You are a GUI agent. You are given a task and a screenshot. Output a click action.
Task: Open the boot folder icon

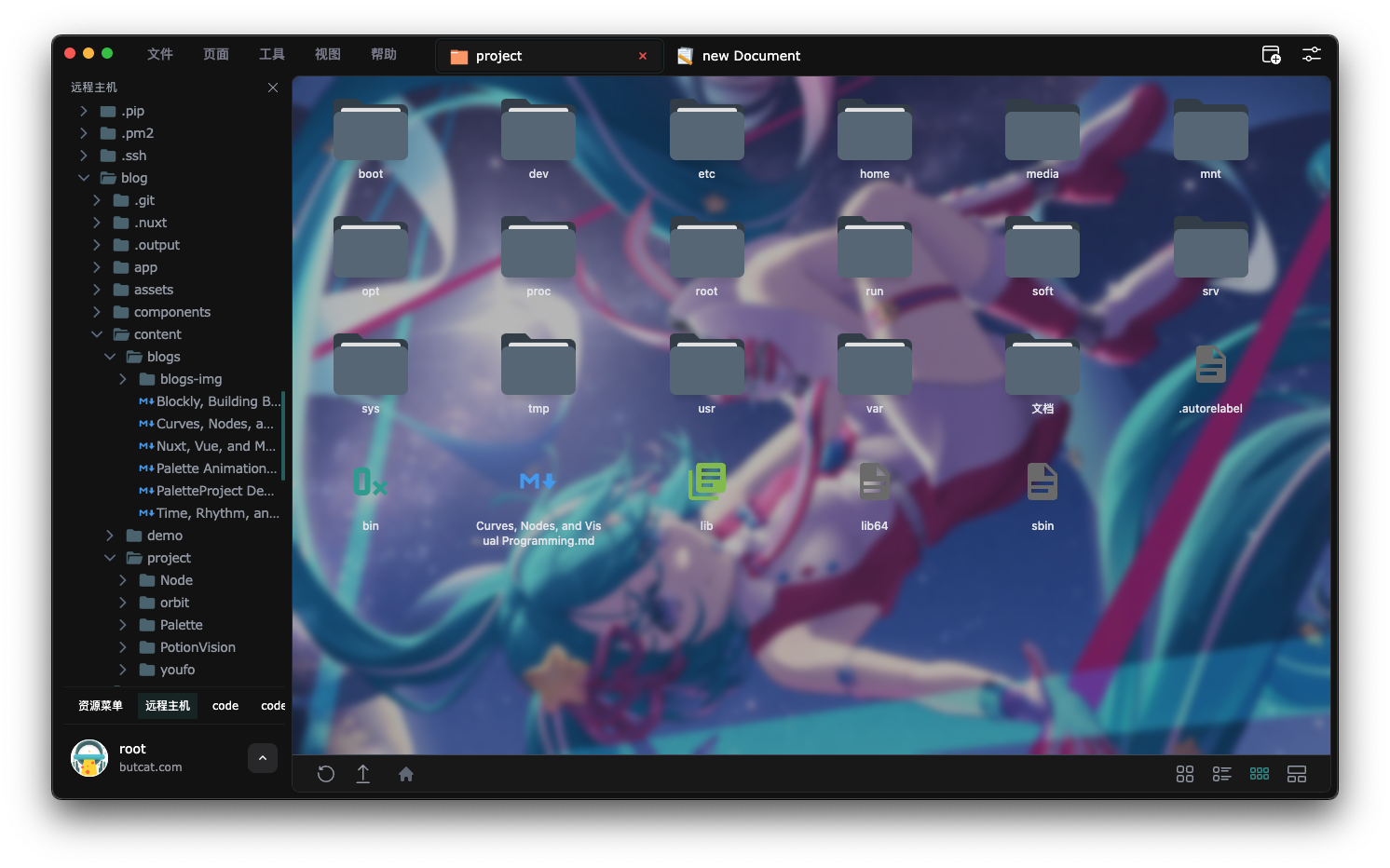point(371,129)
